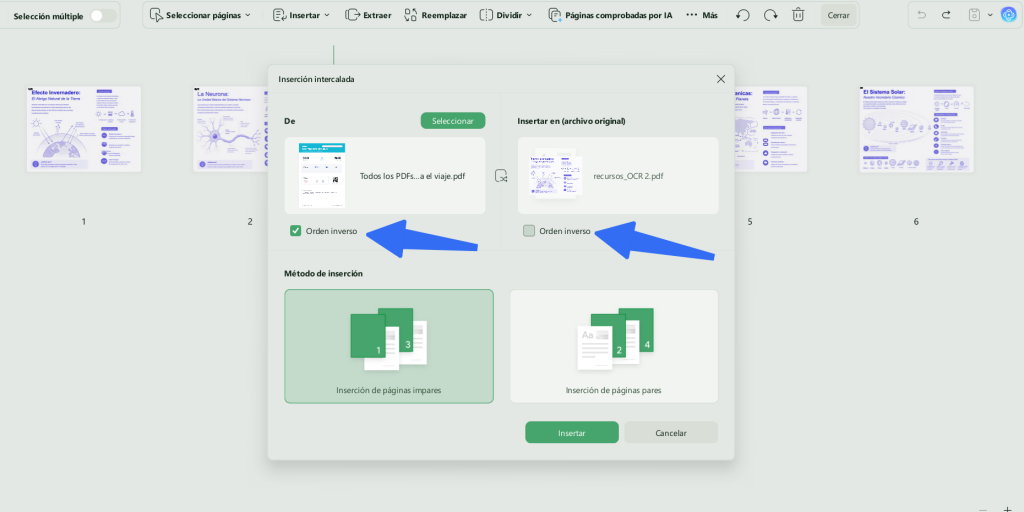Expand the save options chevron
Image resolution: width=1024 pixels, height=512 pixels.
click(989, 15)
